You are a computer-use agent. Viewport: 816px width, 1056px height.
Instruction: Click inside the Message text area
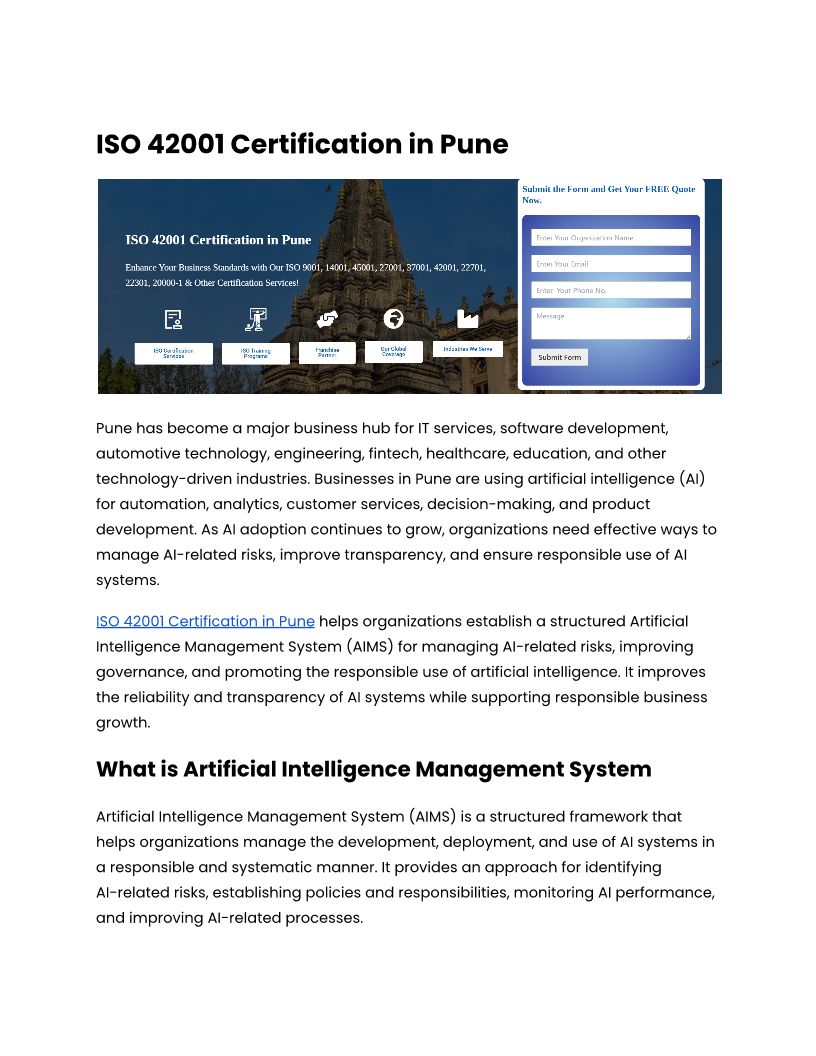[611, 323]
